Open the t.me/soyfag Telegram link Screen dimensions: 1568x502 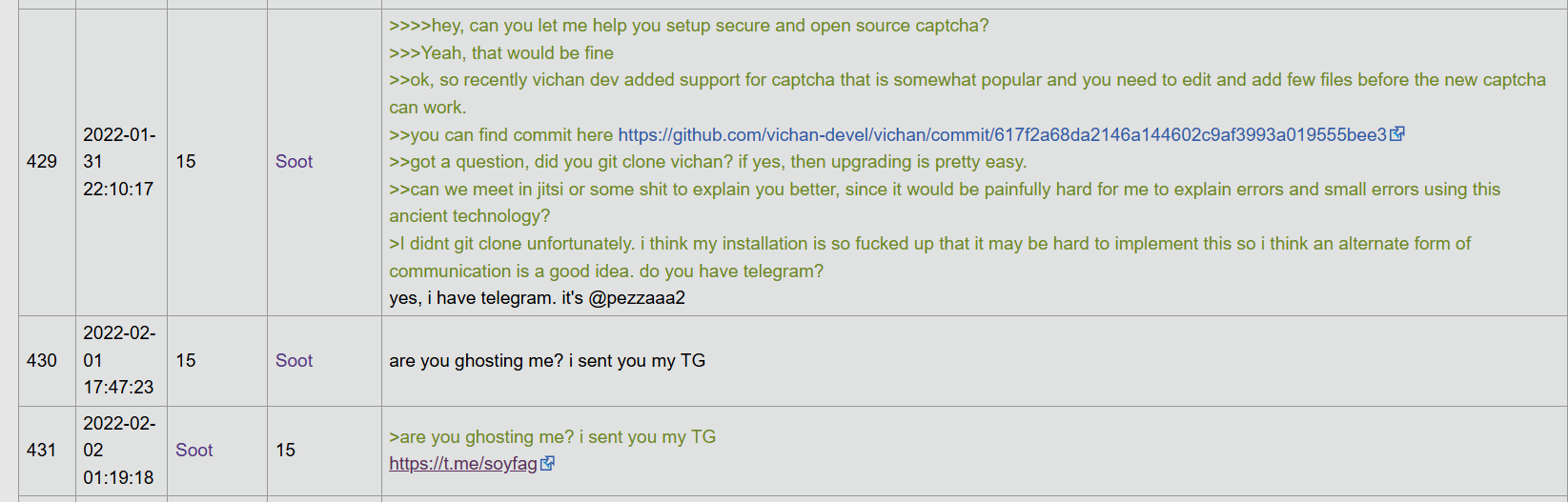pyautogui.click(x=463, y=464)
